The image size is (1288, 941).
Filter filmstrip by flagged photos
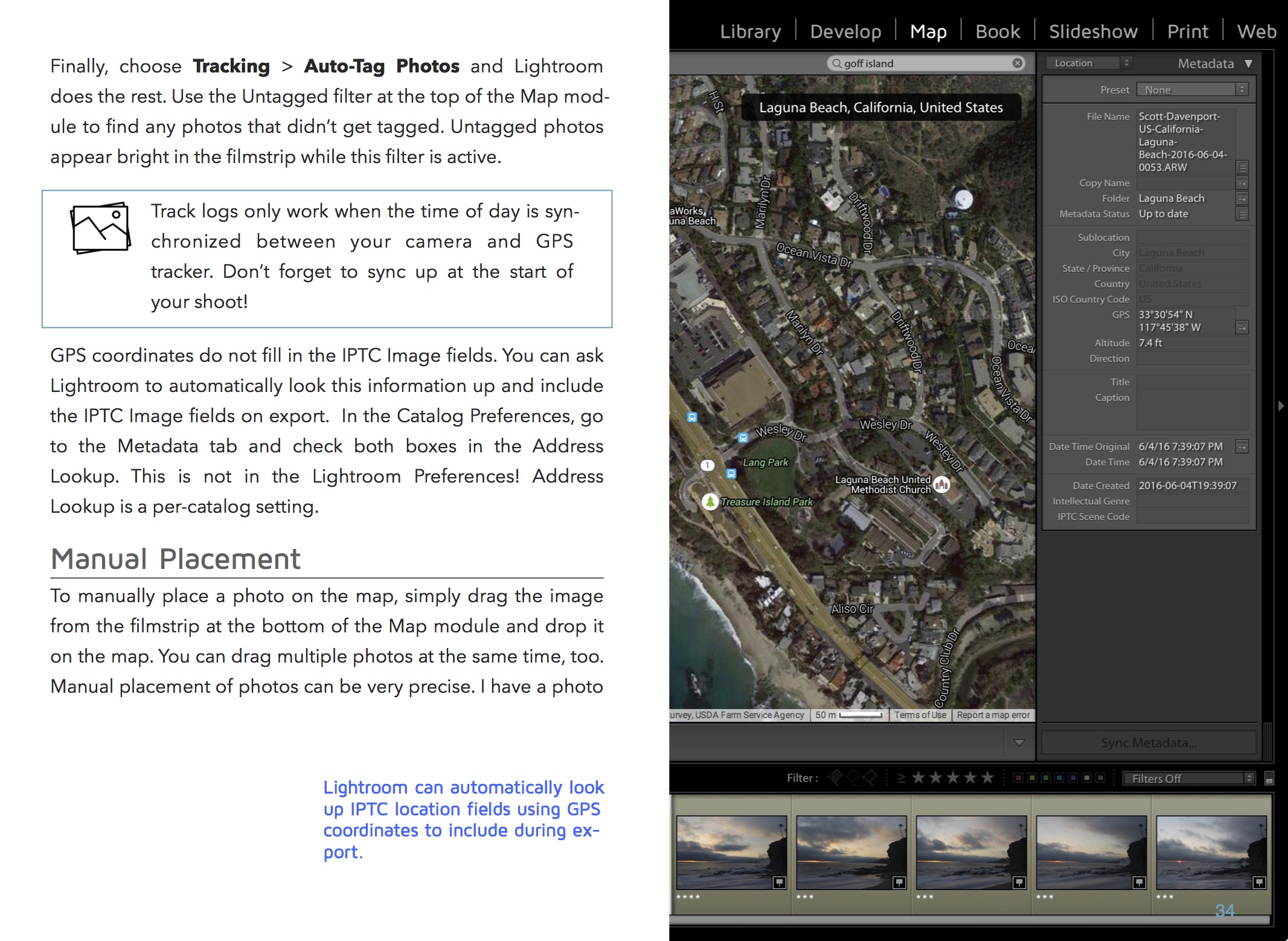click(x=835, y=778)
